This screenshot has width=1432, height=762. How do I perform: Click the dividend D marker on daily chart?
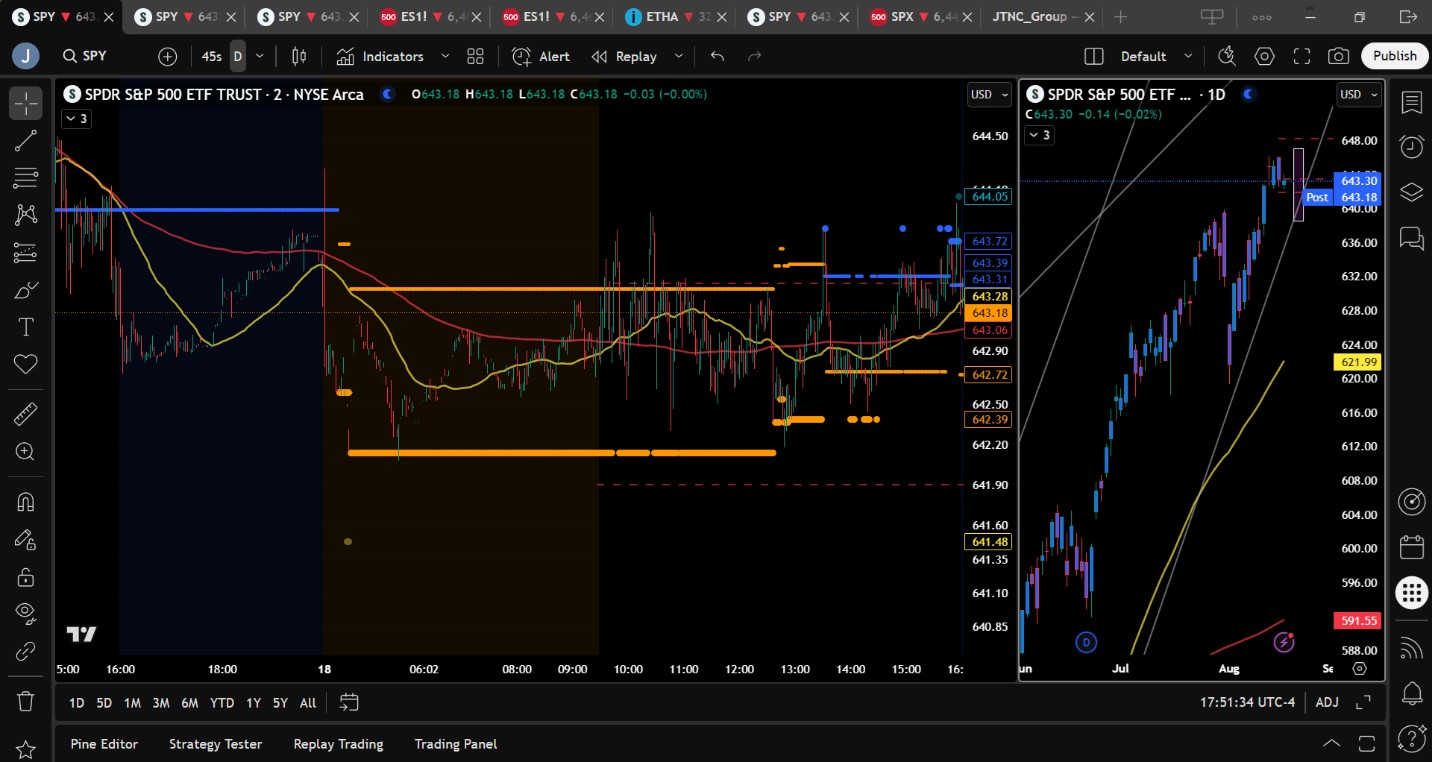point(1086,642)
